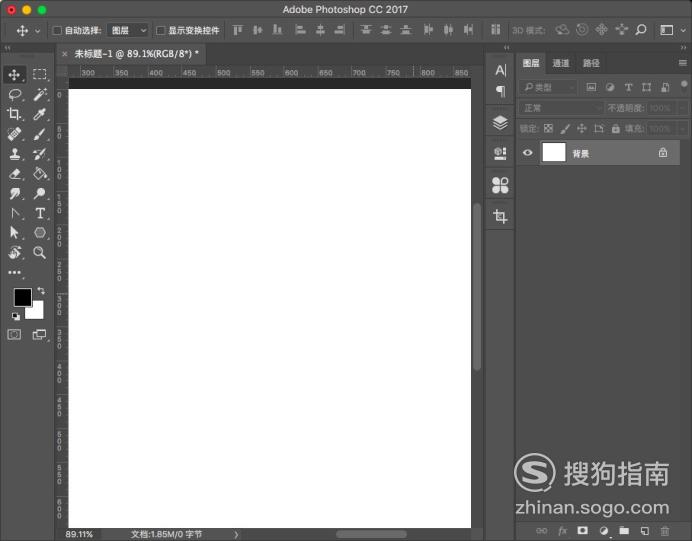
Task: Select the Horizontal Type tool
Action: pos(40,214)
